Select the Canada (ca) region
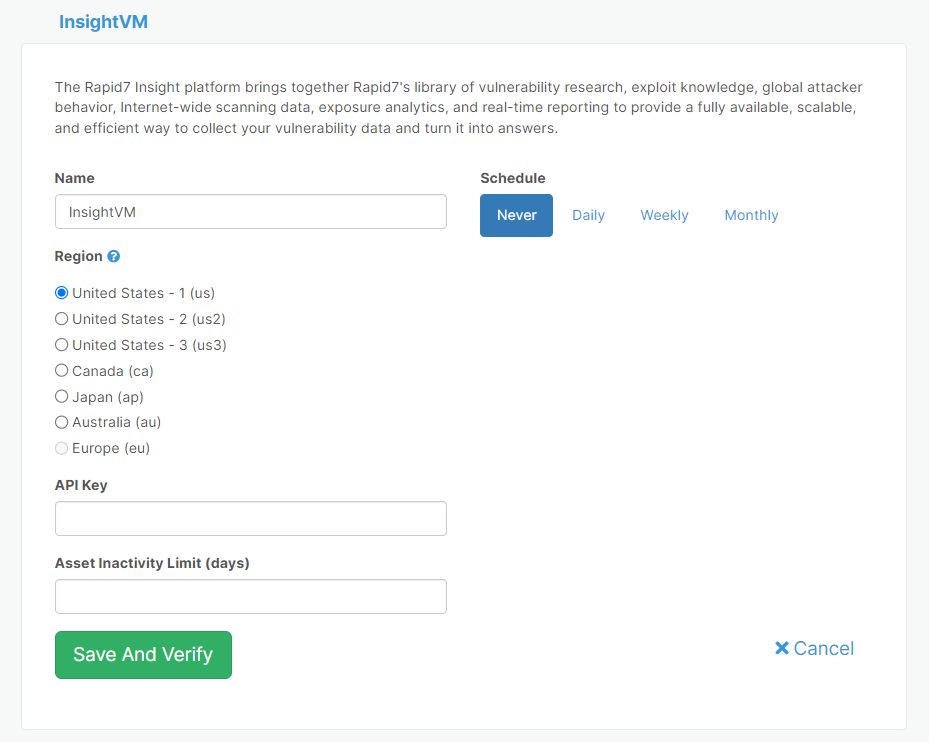The image size is (929, 742). [61, 370]
